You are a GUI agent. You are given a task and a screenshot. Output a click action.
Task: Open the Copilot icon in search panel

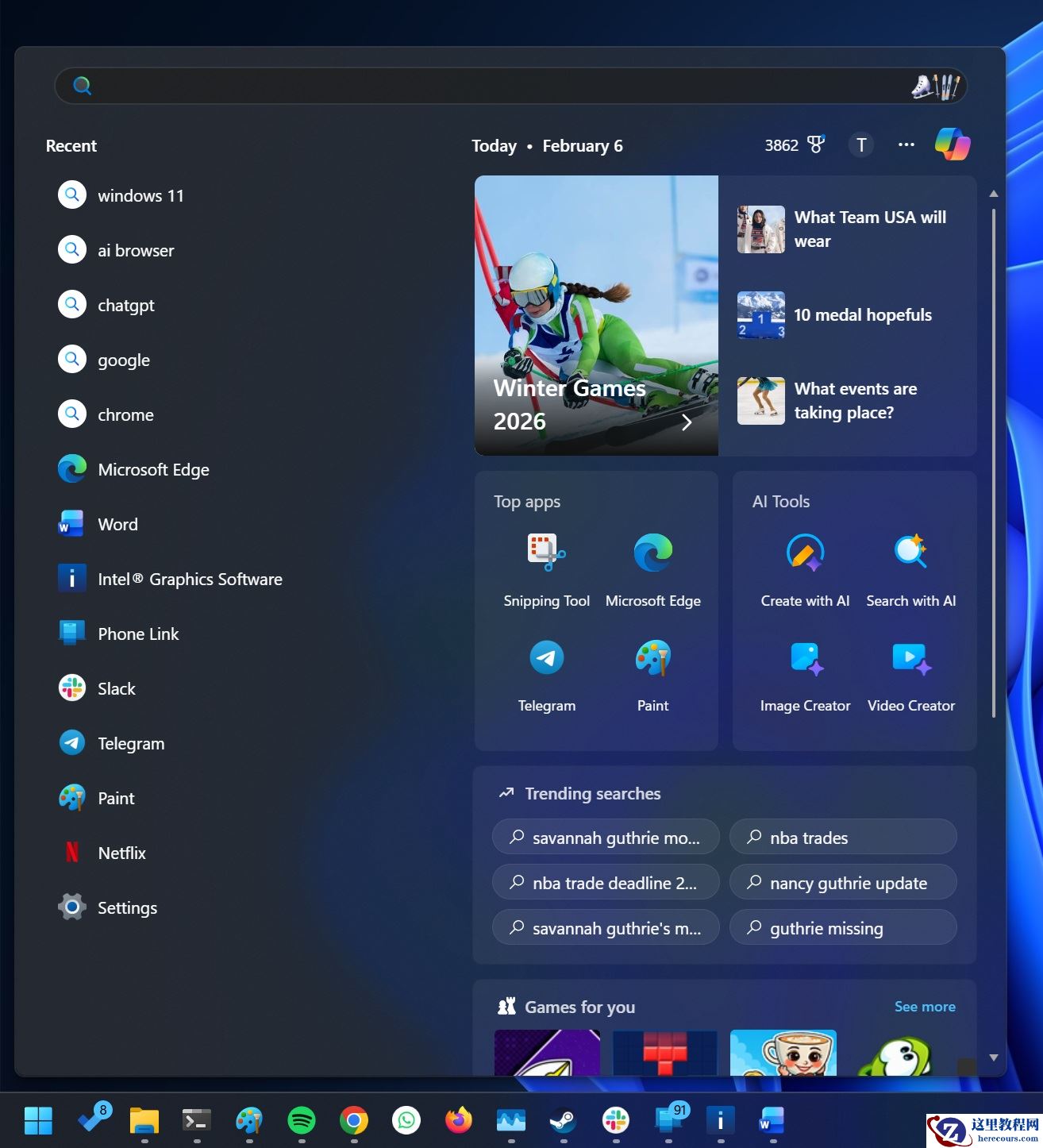(952, 144)
